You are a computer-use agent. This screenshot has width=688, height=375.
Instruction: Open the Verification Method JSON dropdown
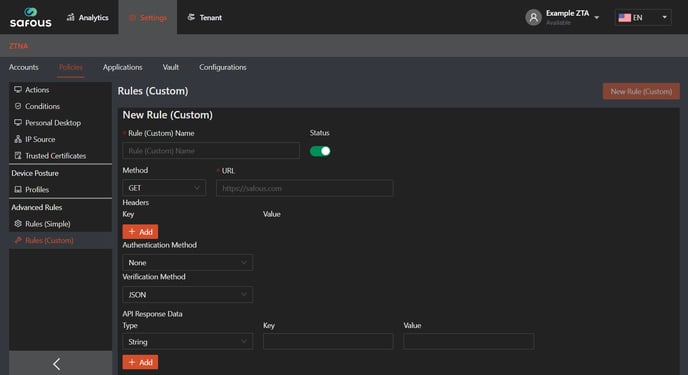click(x=188, y=295)
